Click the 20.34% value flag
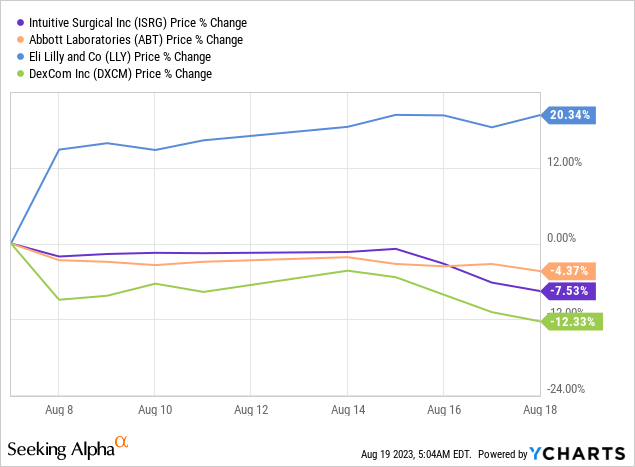 click(x=569, y=115)
